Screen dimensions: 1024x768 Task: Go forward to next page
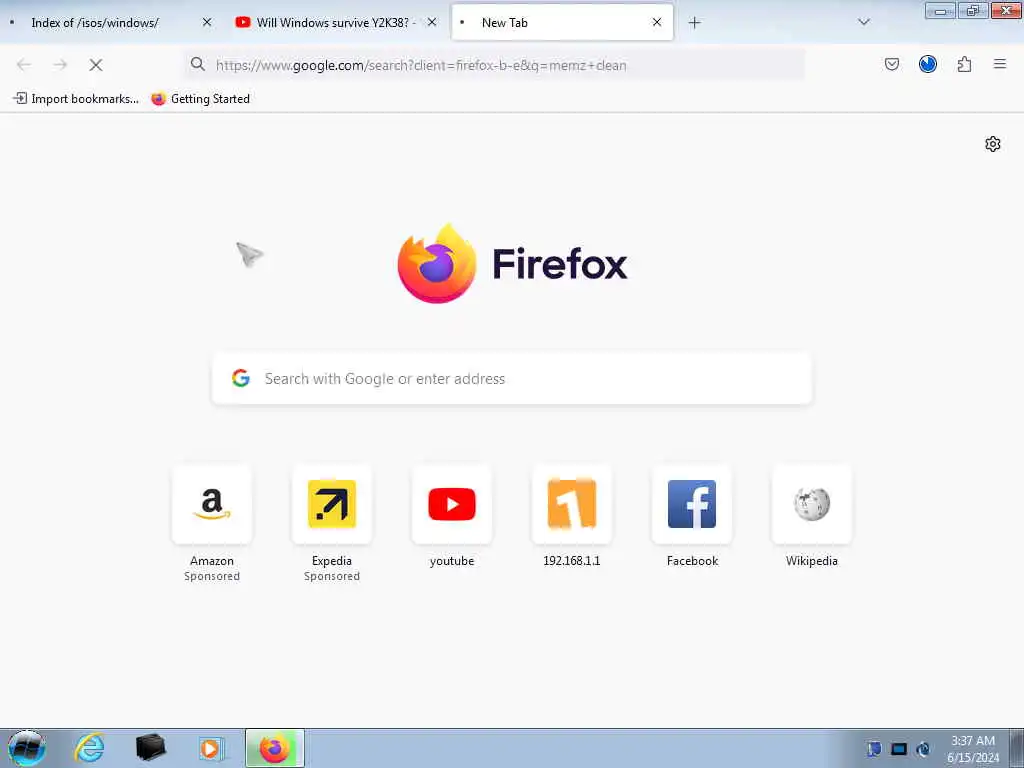60,65
